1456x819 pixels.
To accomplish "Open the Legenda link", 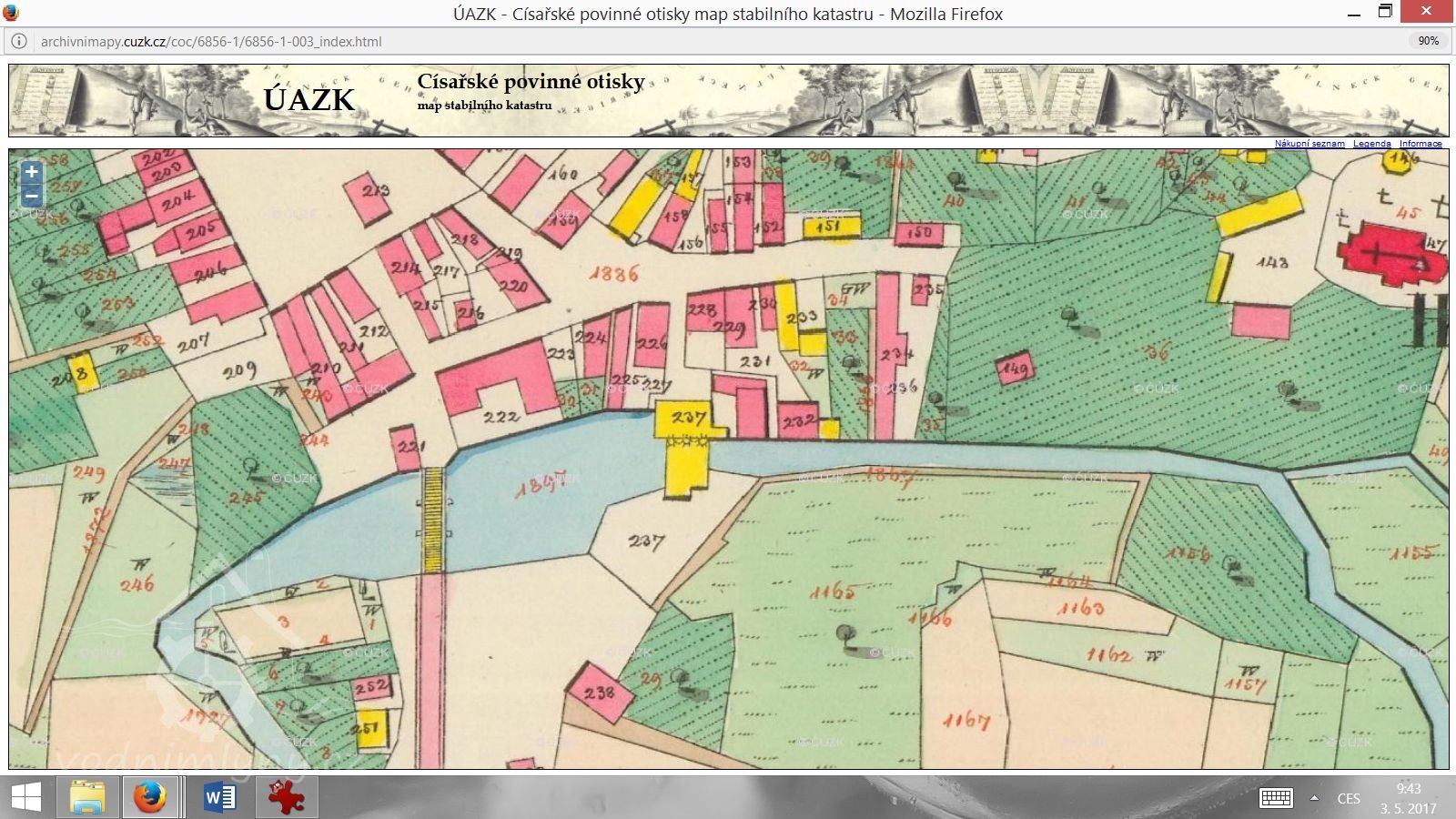I will [1371, 144].
